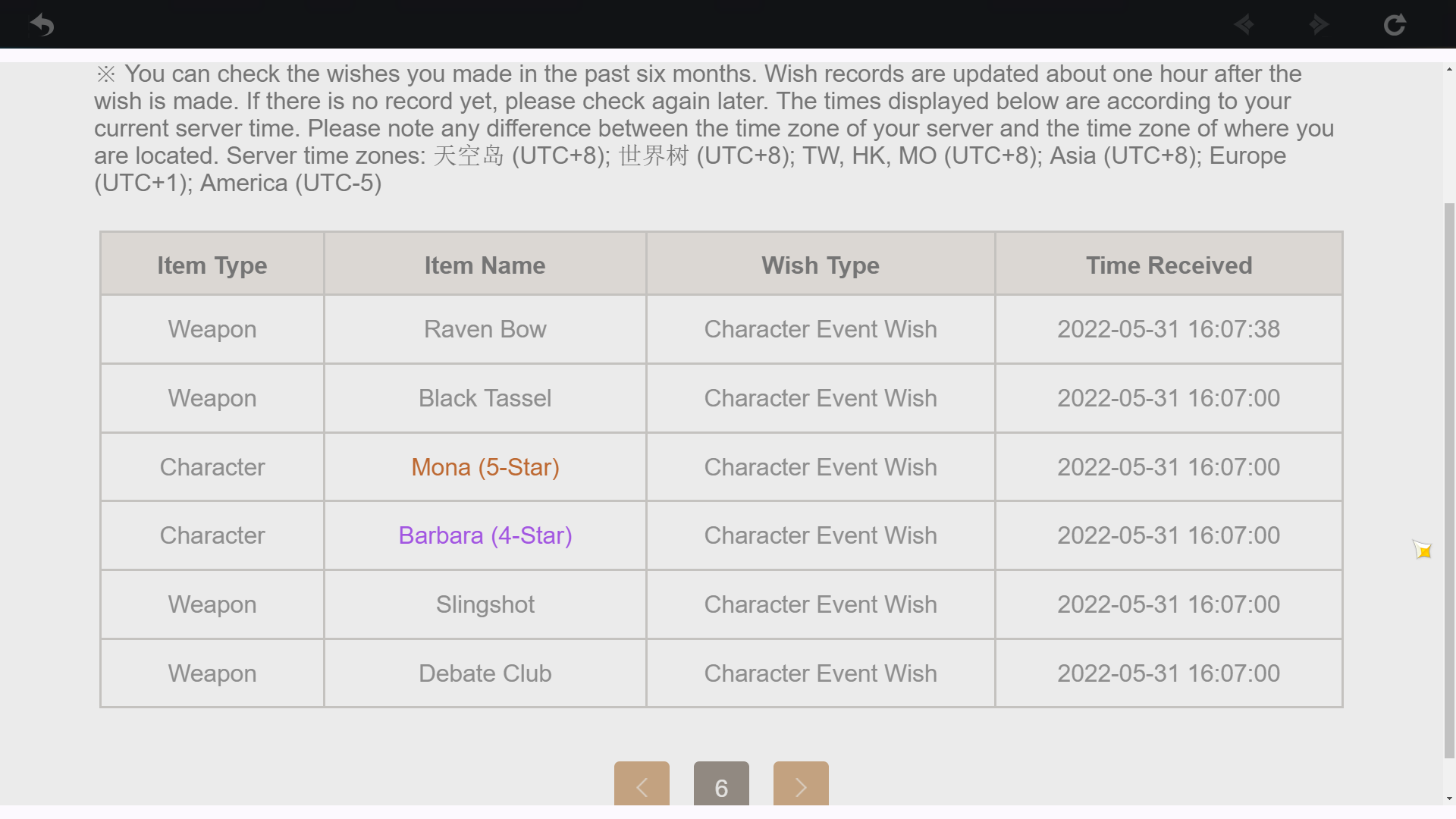
Task: Click the vertical scrollbar thumb
Action: tap(1449, 480)
